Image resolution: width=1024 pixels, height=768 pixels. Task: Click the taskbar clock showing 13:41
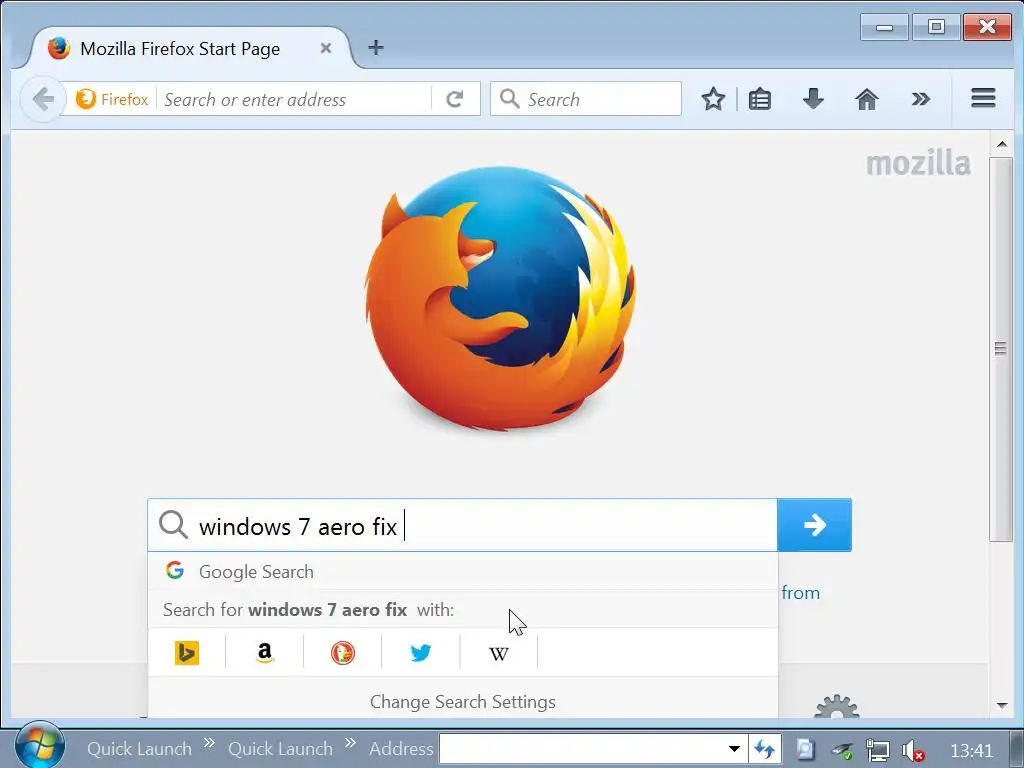click(972, 751)
